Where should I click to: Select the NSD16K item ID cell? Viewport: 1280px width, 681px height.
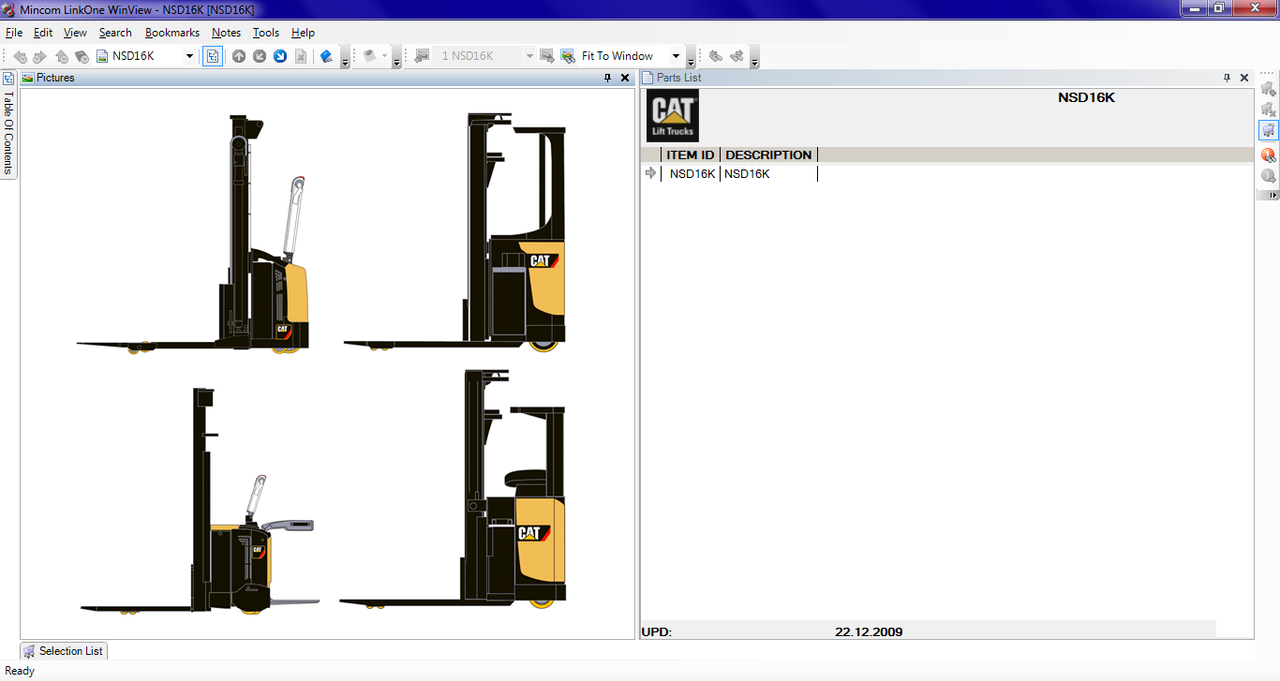tap(692, 174)
